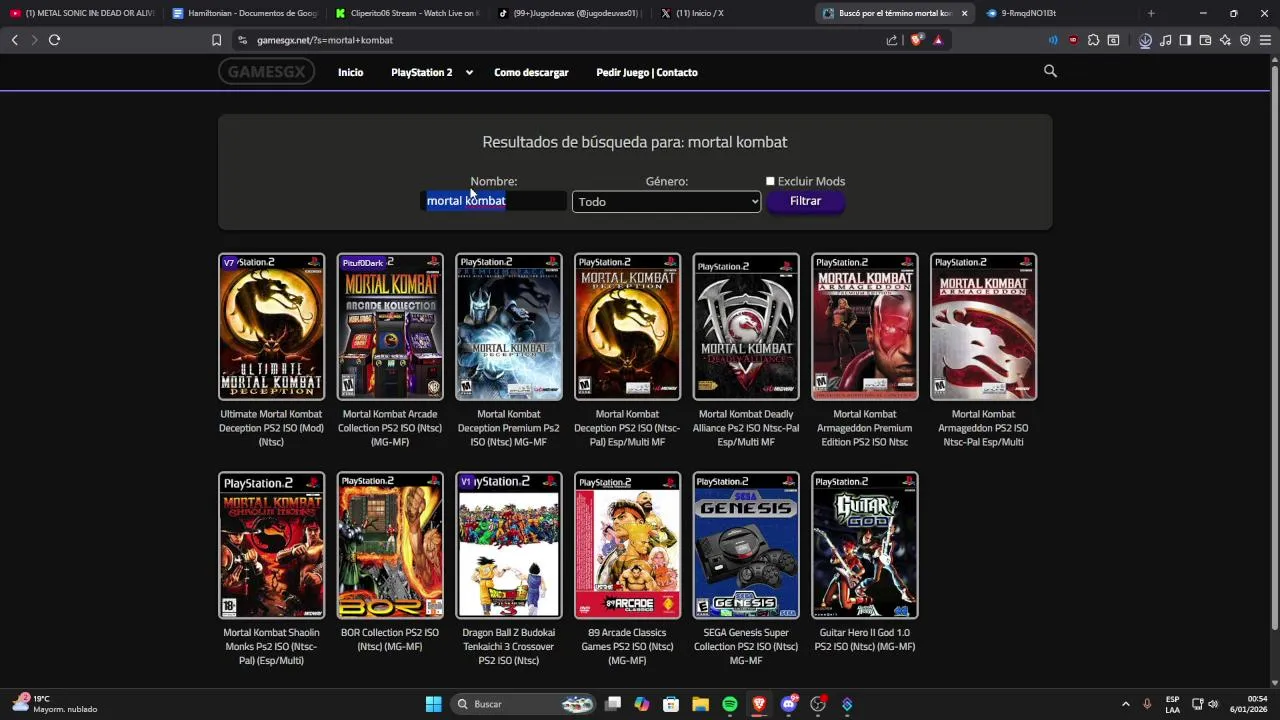
Task: Open Brave VPN shield icon
Action: [1245, 40]
